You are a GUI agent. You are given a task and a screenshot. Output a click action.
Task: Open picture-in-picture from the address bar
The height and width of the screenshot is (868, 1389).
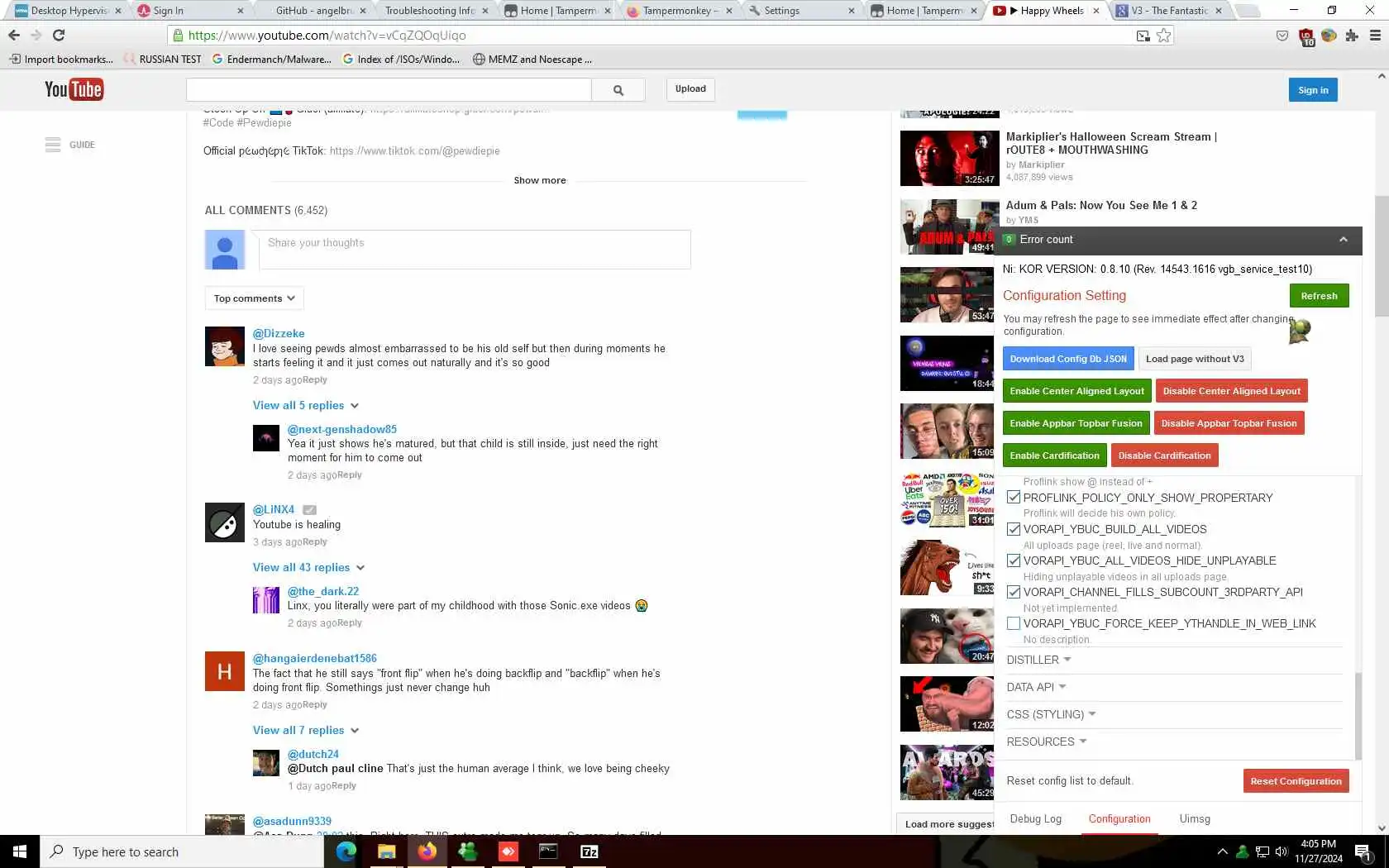tap(1143, 35)
